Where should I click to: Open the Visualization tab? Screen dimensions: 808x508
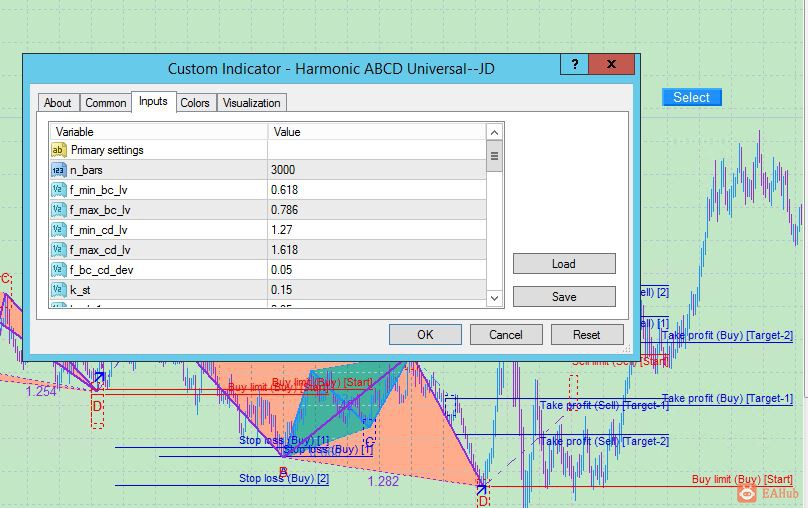[x=252, y=103]
